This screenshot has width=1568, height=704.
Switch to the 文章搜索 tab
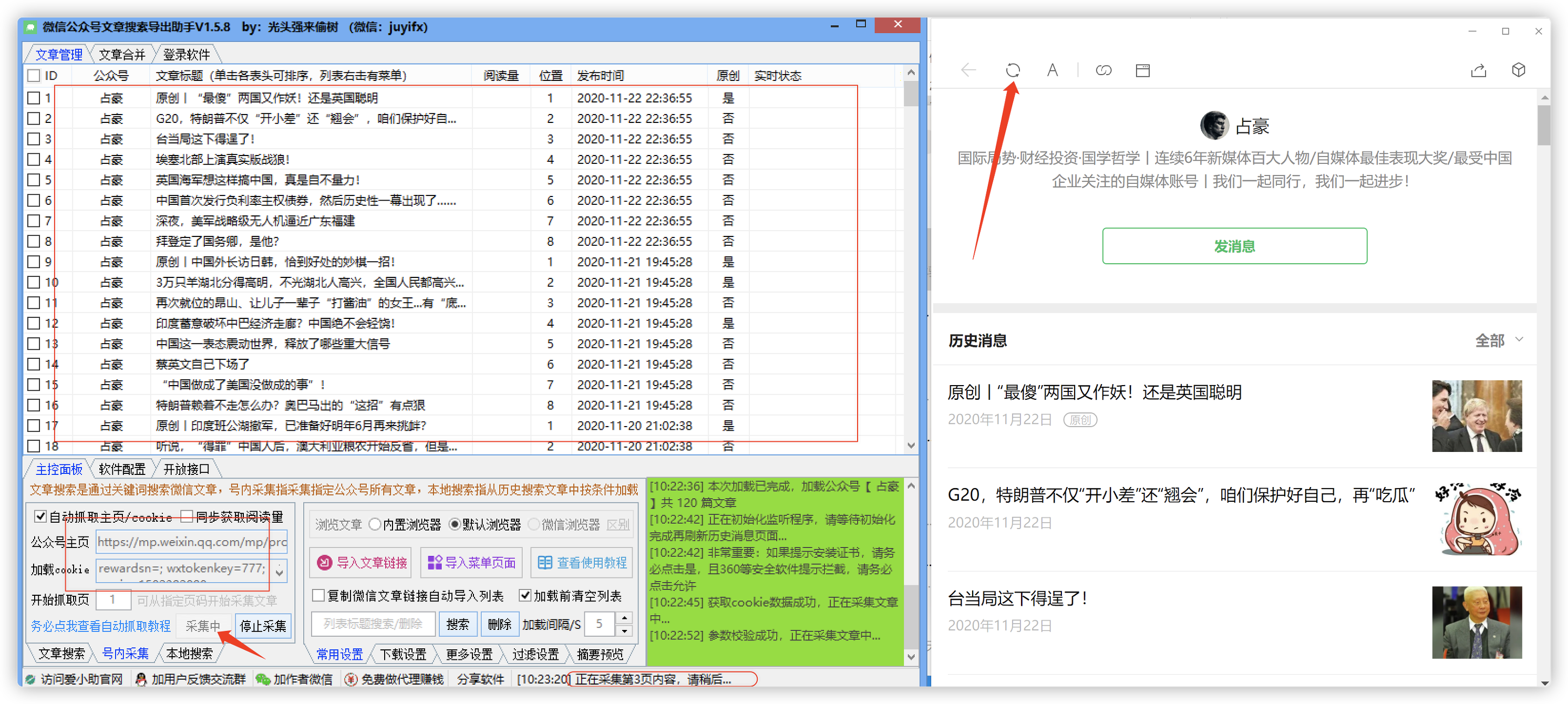61,654
